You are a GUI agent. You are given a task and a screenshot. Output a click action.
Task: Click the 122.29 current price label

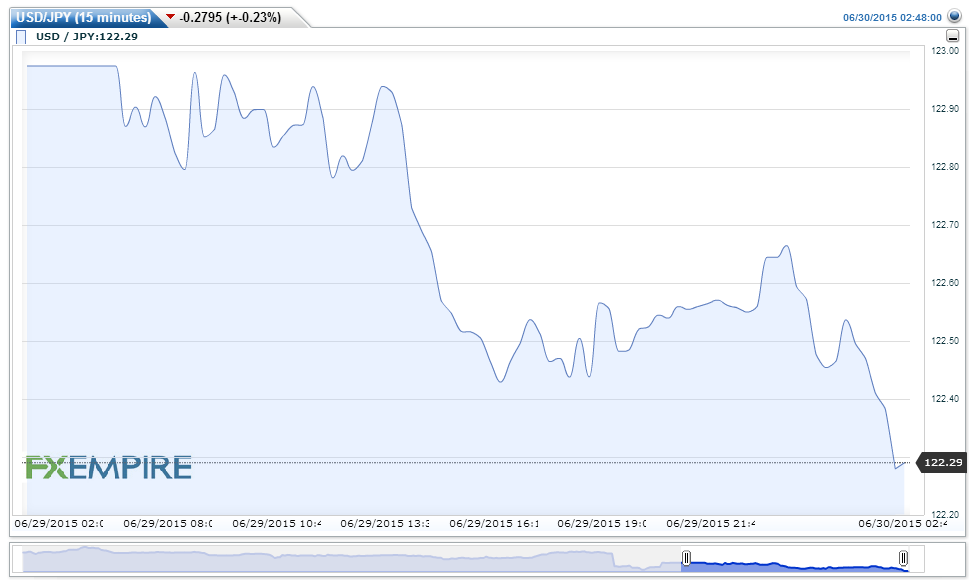[943, 462]
